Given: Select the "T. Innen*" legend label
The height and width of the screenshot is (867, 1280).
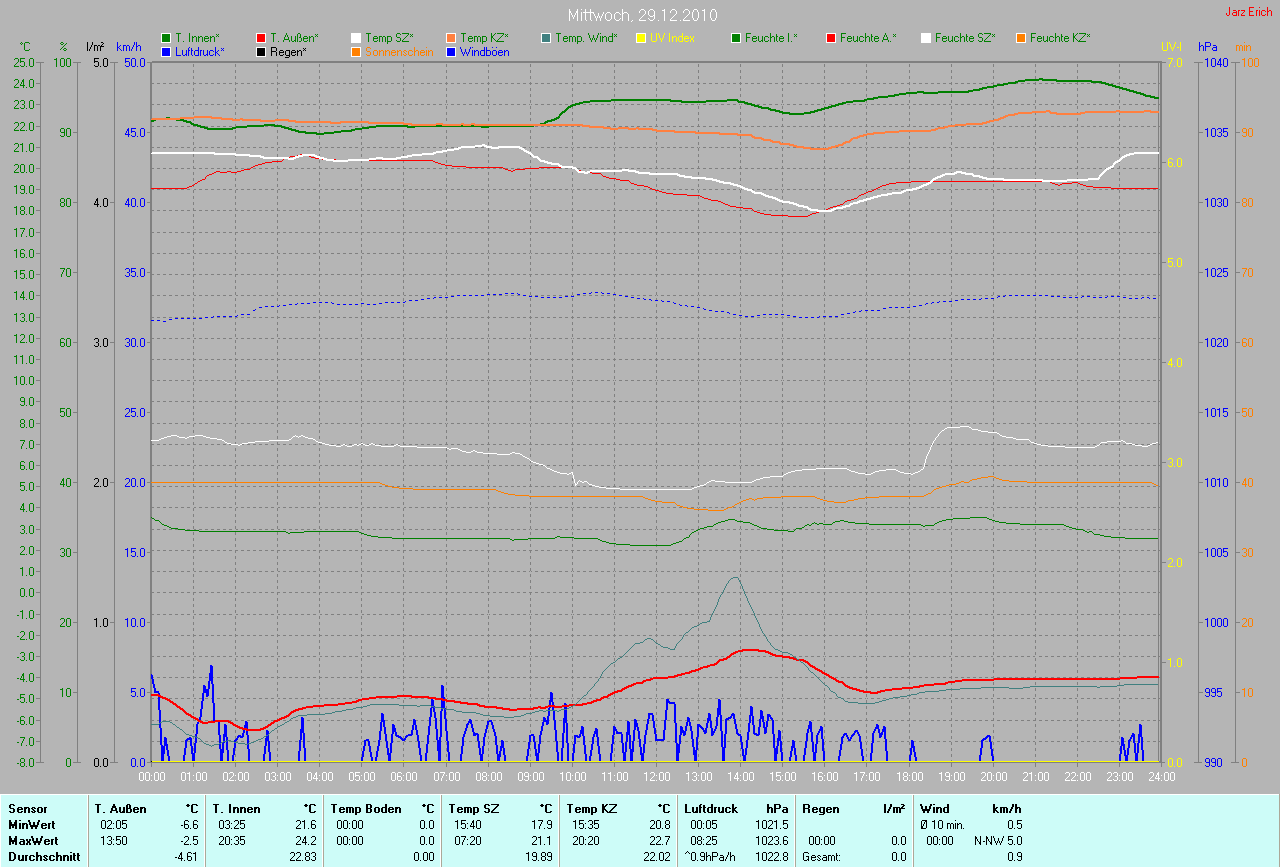Looking at the screenshot, I should [197, 38].
